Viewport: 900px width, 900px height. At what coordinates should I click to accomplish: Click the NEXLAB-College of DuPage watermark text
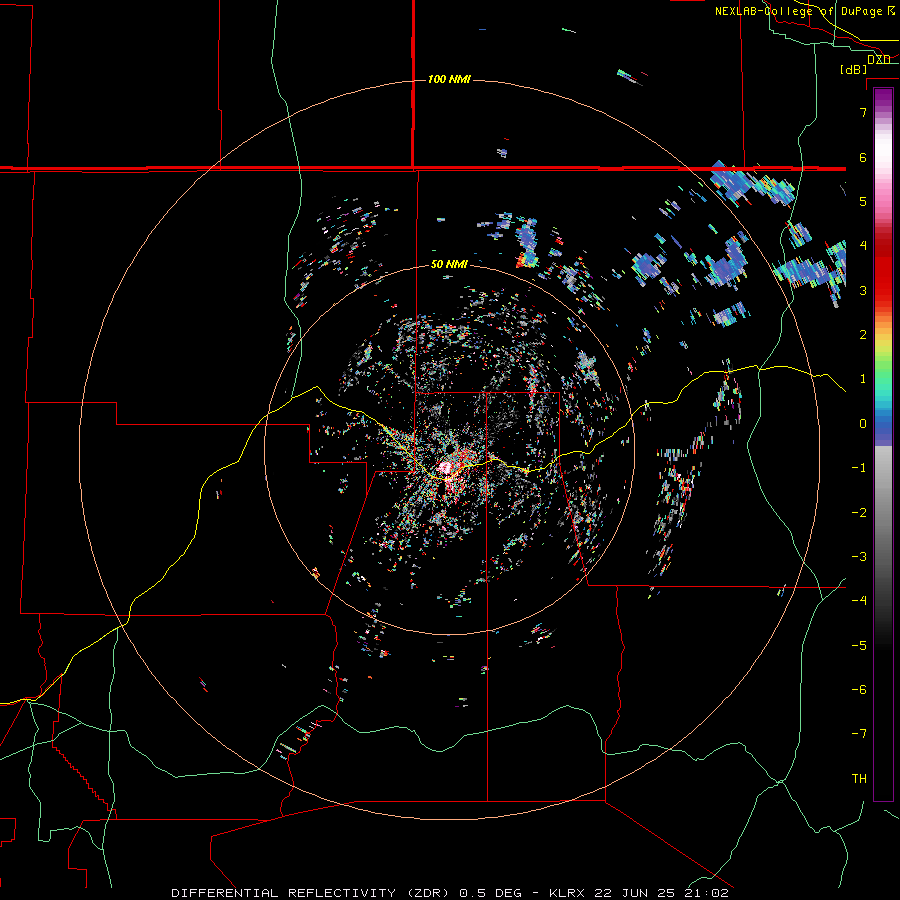click(805, 11)
